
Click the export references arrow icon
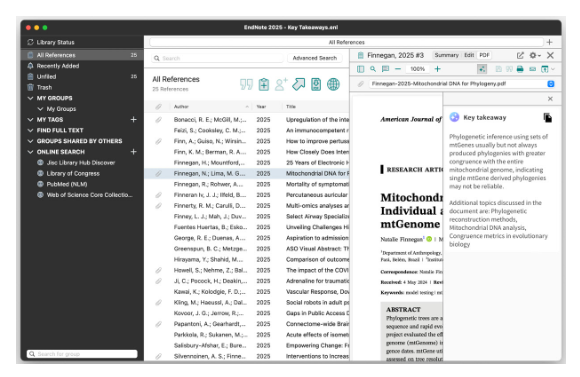coord(299,84)
